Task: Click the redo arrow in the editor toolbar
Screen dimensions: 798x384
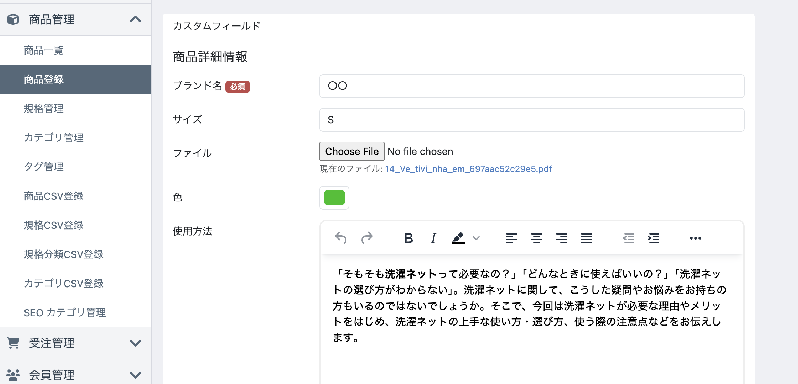Action: click(x=366, y=238)
